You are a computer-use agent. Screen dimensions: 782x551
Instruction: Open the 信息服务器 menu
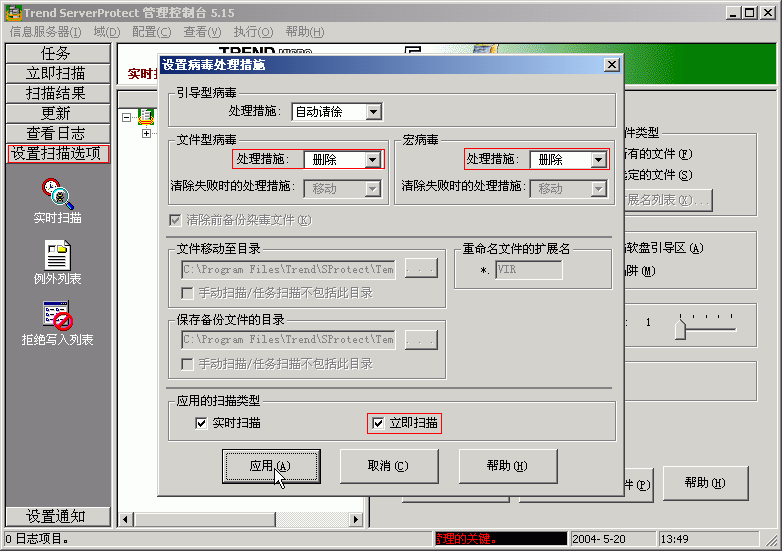[46, 32]
